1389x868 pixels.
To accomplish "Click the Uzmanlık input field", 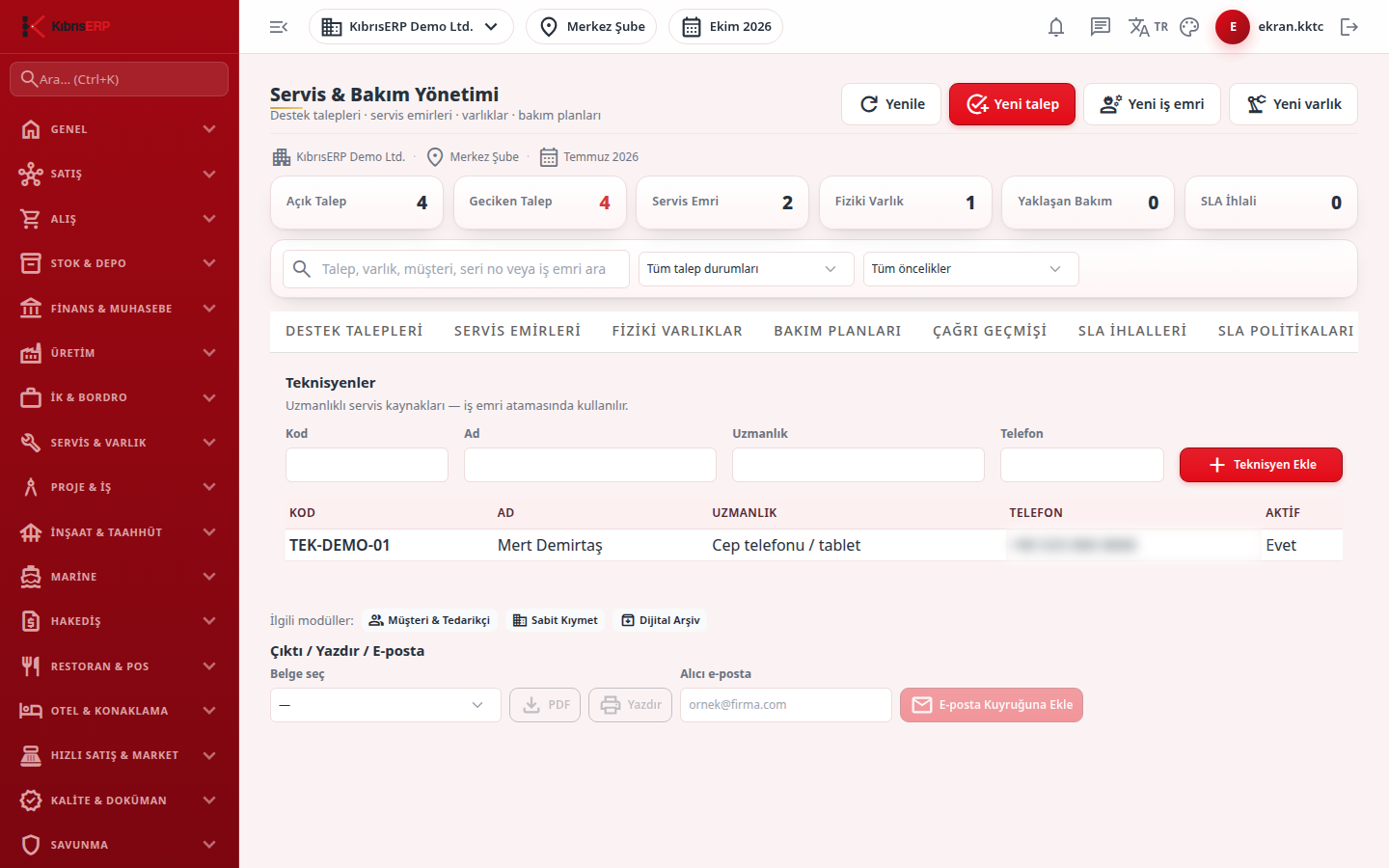I will point(858,465).
